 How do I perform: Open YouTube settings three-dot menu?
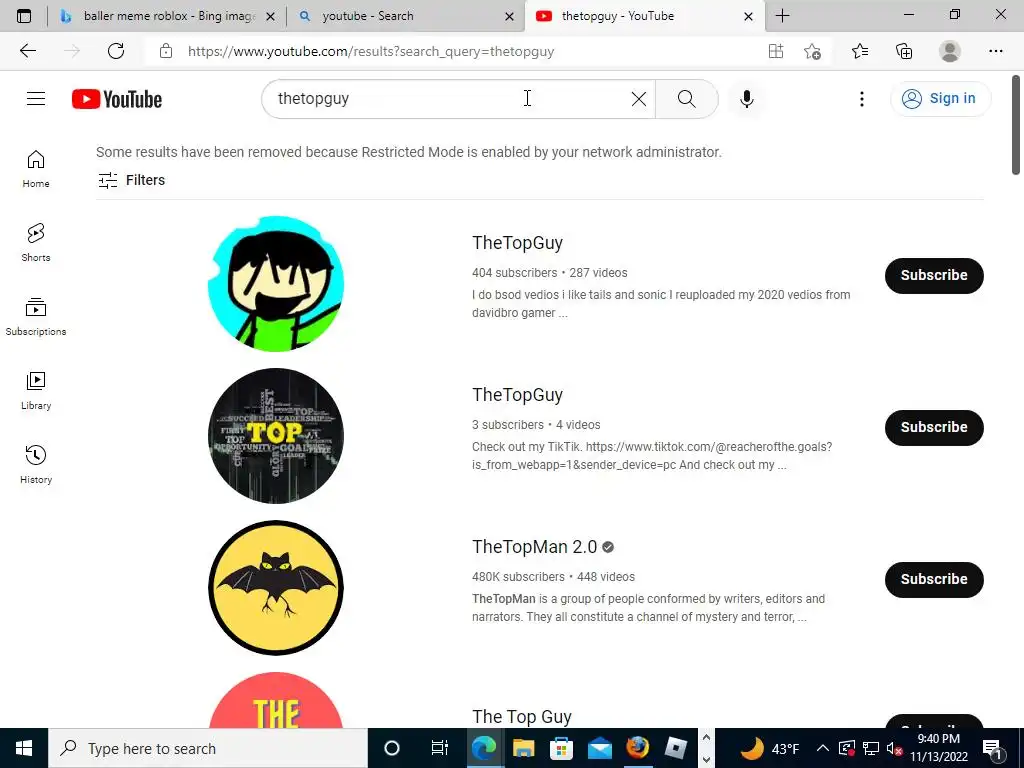pos(861,99)
